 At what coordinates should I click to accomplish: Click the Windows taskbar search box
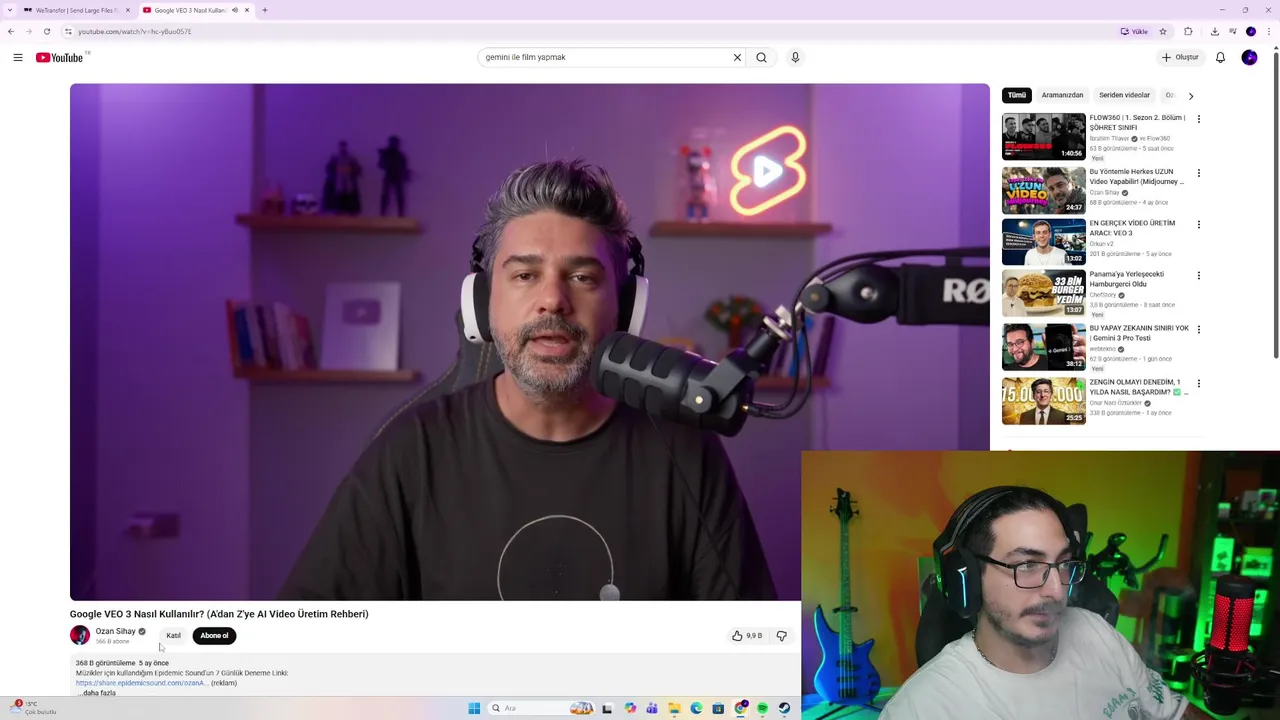coord(540,708)
